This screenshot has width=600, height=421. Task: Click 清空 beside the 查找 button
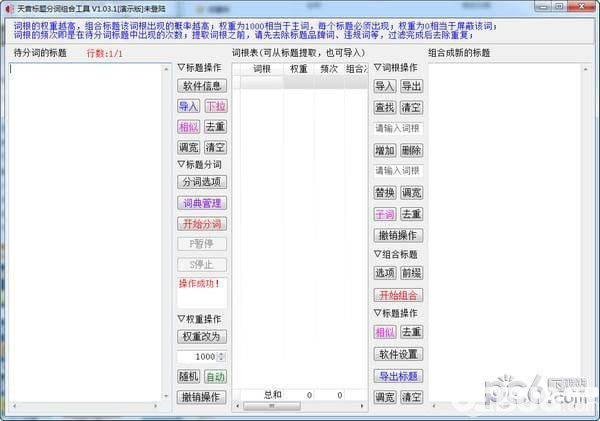[411, 108]
